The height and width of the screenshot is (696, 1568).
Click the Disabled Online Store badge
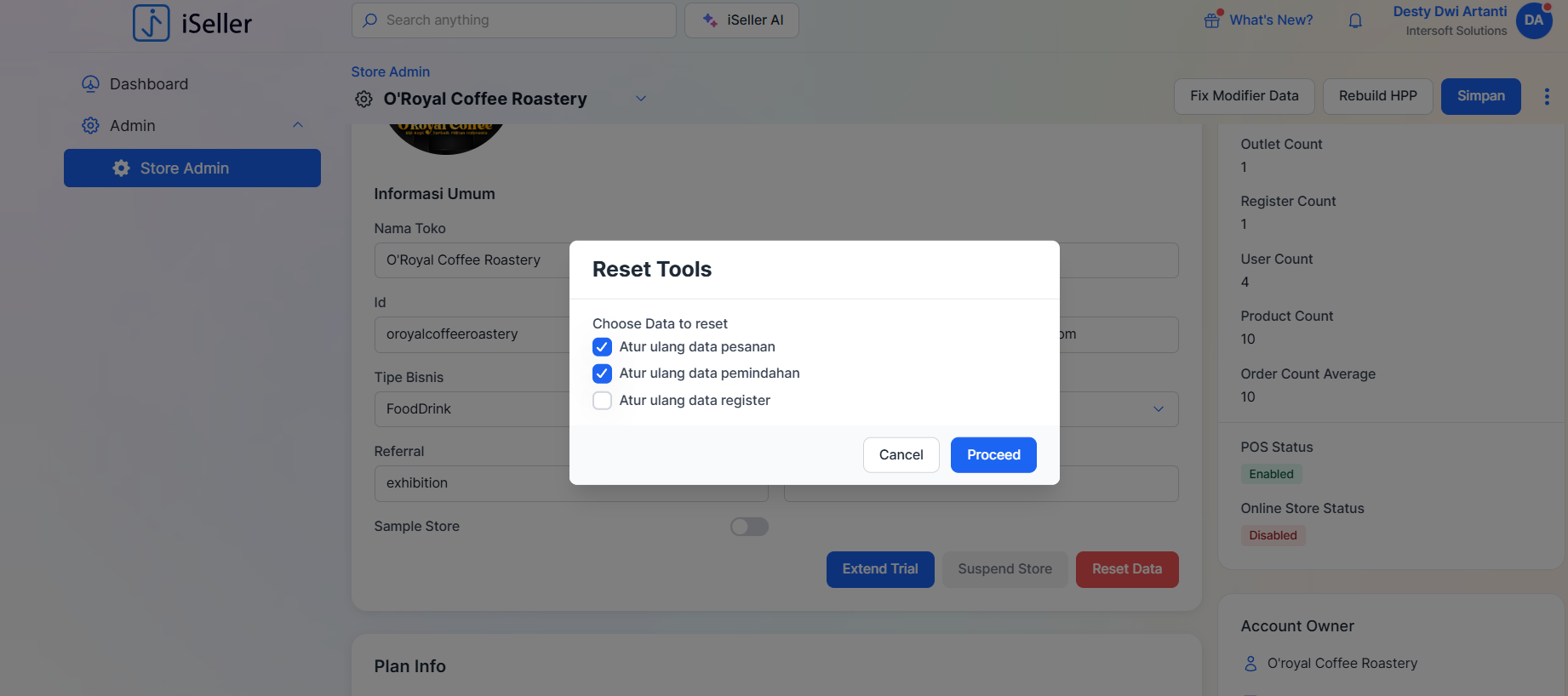pyautogui.click(x=1273, y=535)
